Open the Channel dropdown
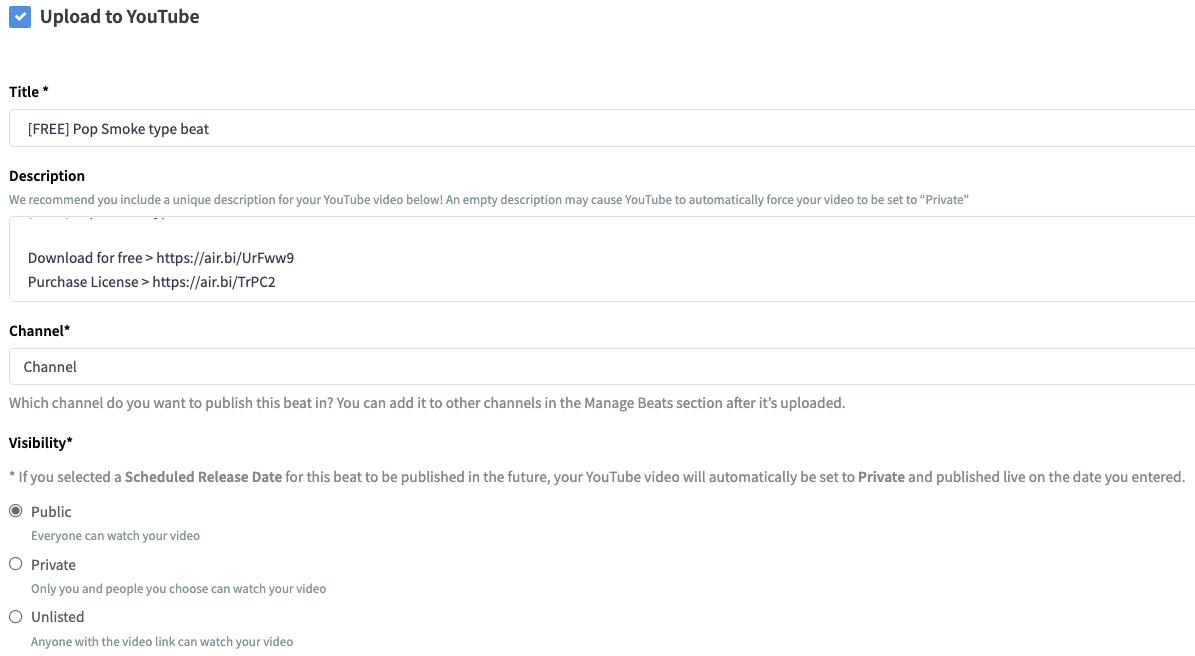The width and height of the screenshot is (1195, 656). pyautogui.click(x=600, y=367)
